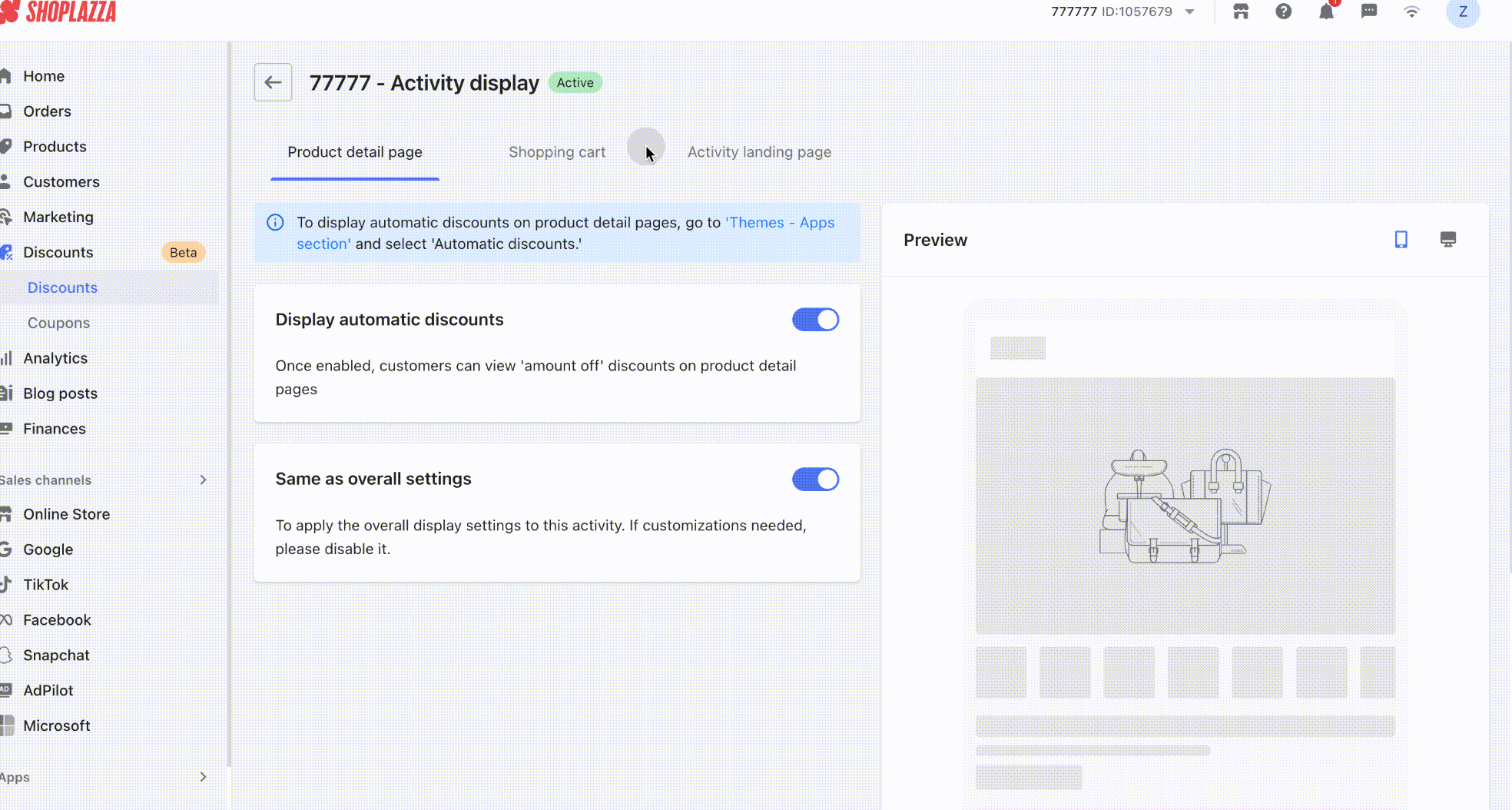Switch preview to mobile view
The image size is (1512, 810).
point(1401,240)
